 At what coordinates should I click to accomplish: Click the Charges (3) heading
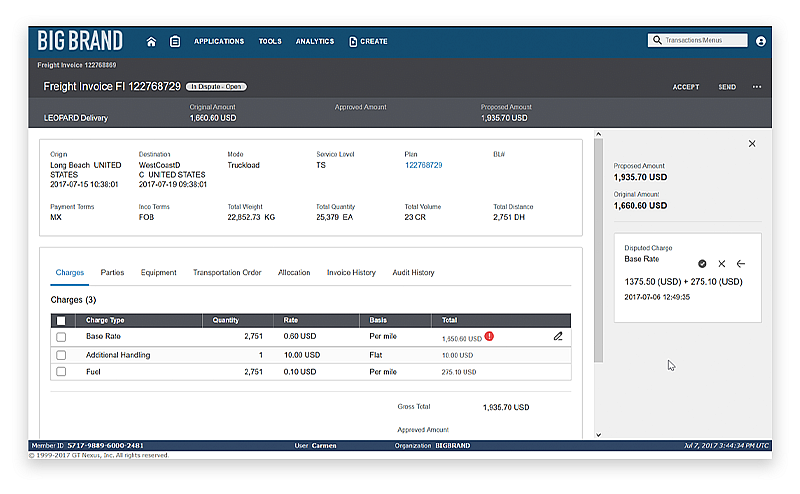point(73,300)
